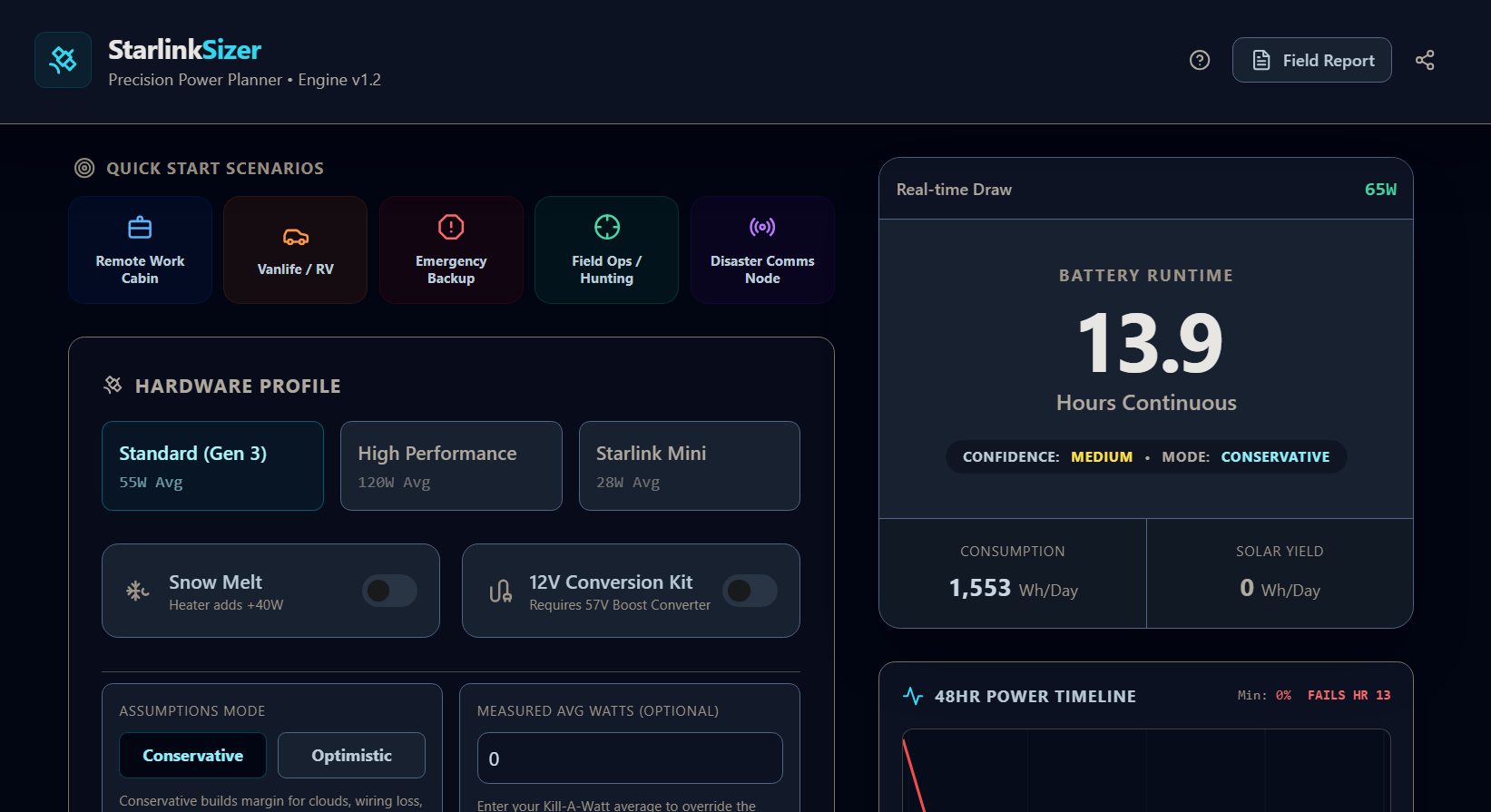Click the Precision Power Planner subtitle
The image size is (1491, 812).
(x=244, y=80)
